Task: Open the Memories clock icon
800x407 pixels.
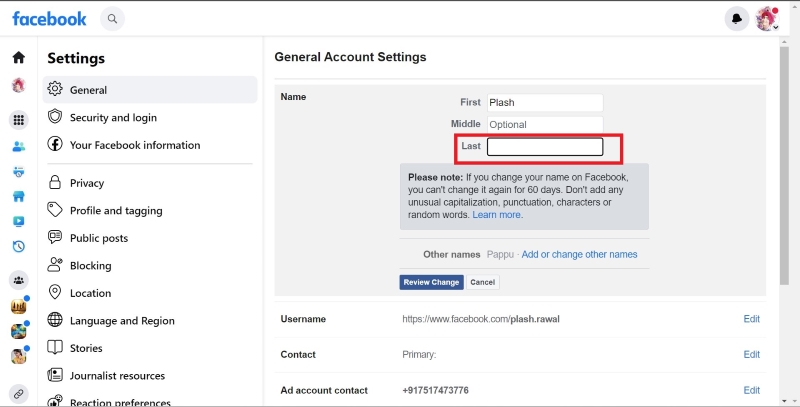Action: [x=19, y=246]
